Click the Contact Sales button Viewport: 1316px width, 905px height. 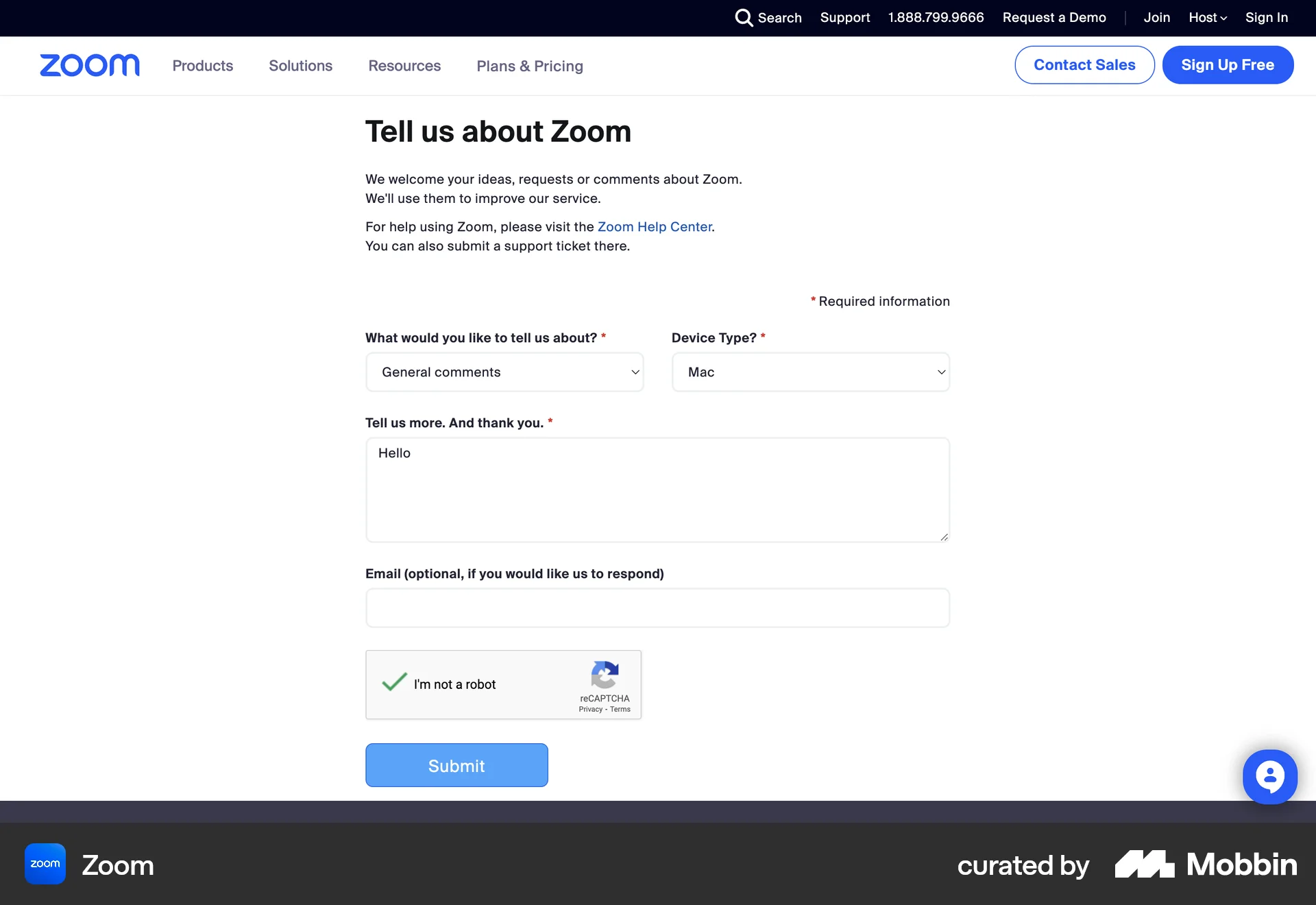click(x=1084, y=64)
